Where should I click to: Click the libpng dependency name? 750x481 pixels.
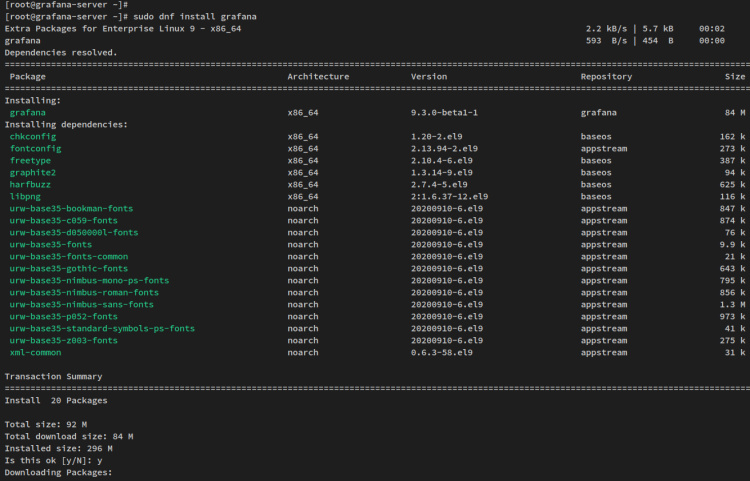pos(27,197)
